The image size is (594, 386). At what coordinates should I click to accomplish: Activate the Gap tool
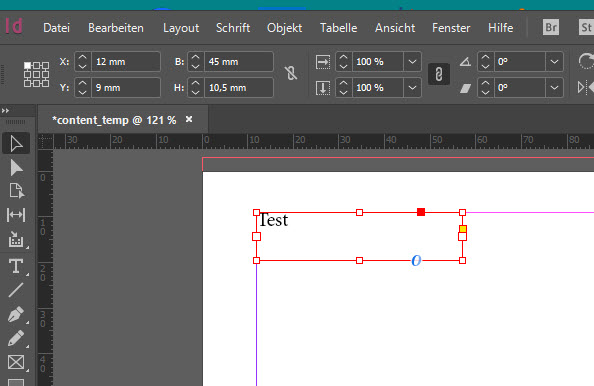point(16,215)
